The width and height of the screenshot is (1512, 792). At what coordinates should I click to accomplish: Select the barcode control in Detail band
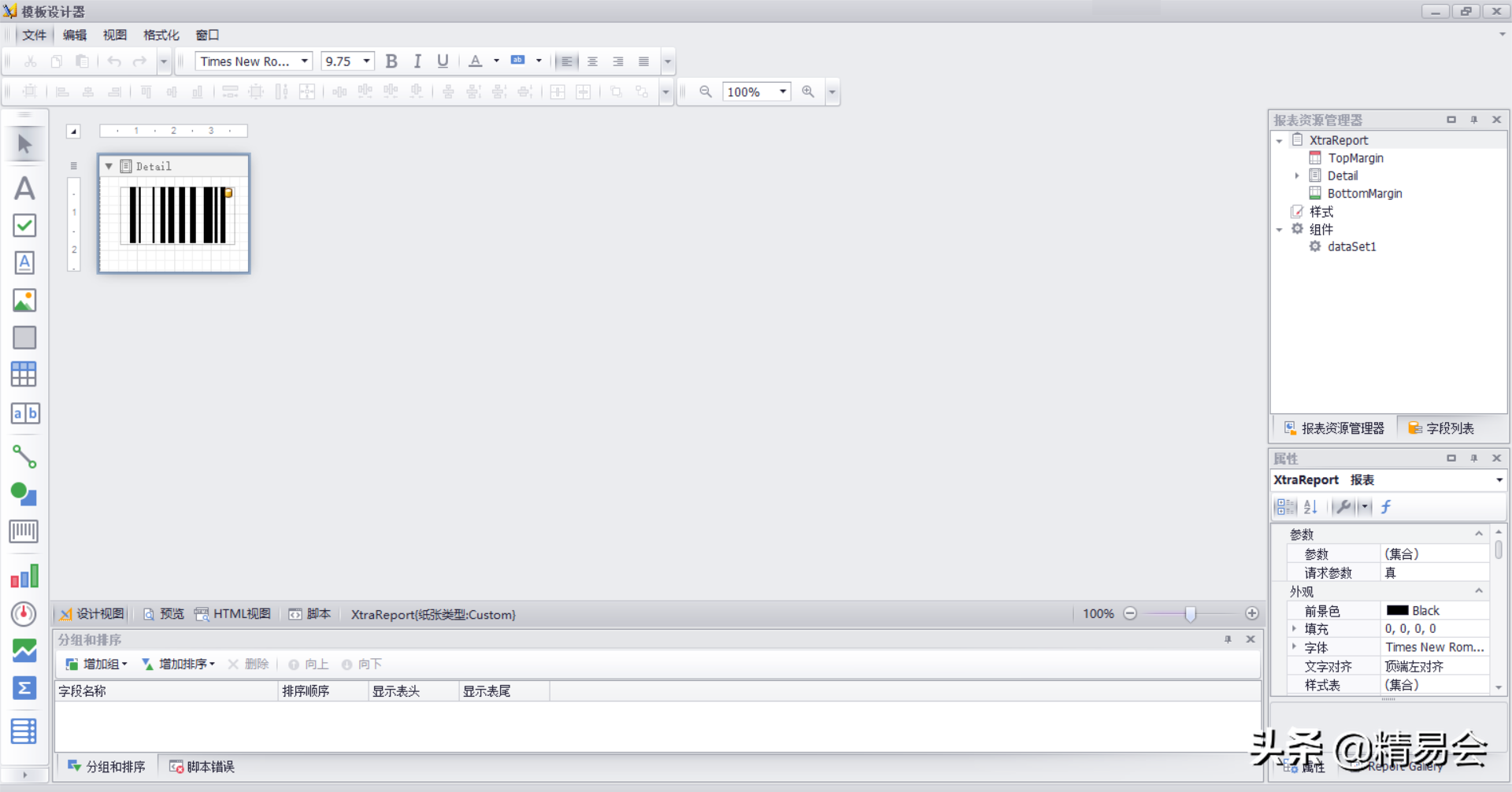pos(177,215)
